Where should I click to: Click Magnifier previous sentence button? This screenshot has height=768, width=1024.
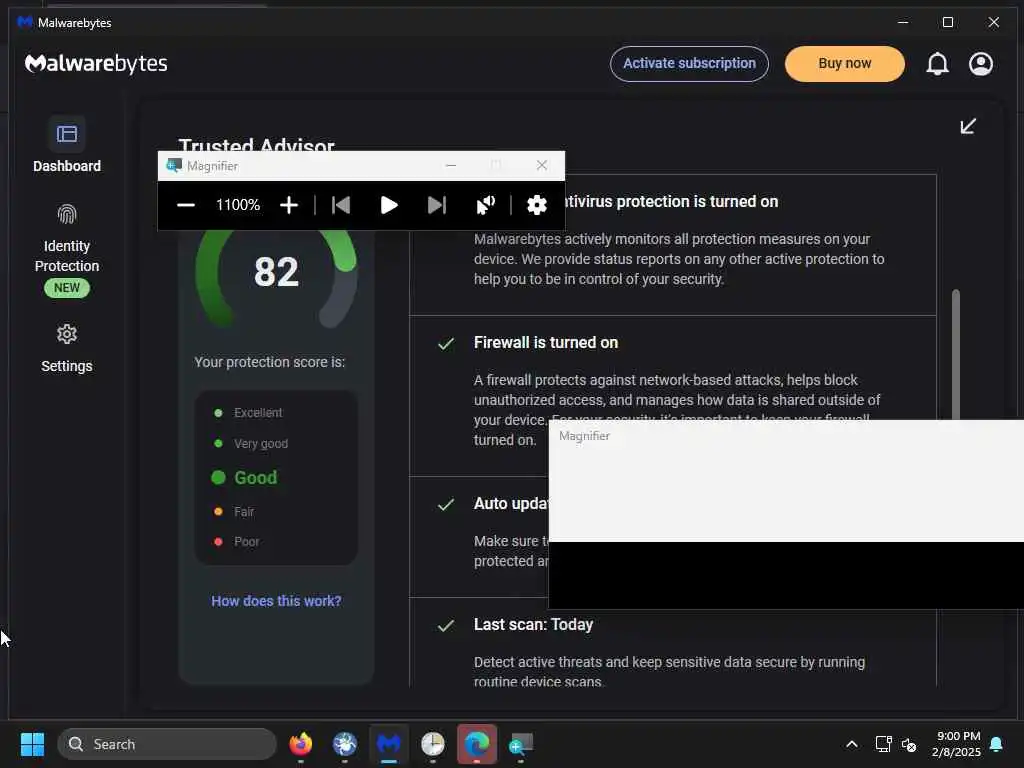pyautogui.click(x=341, y=205)
